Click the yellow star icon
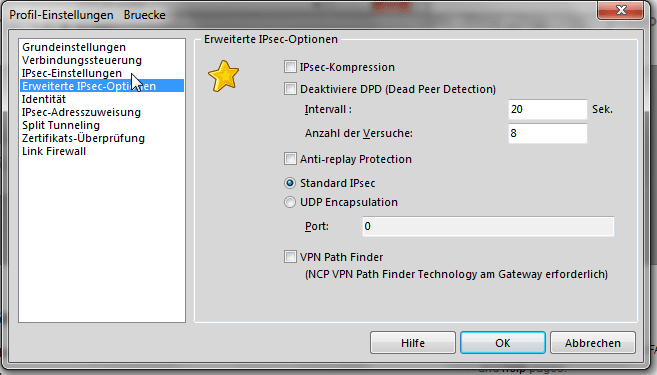Screen dimensions: 657x375 [223, 76]
